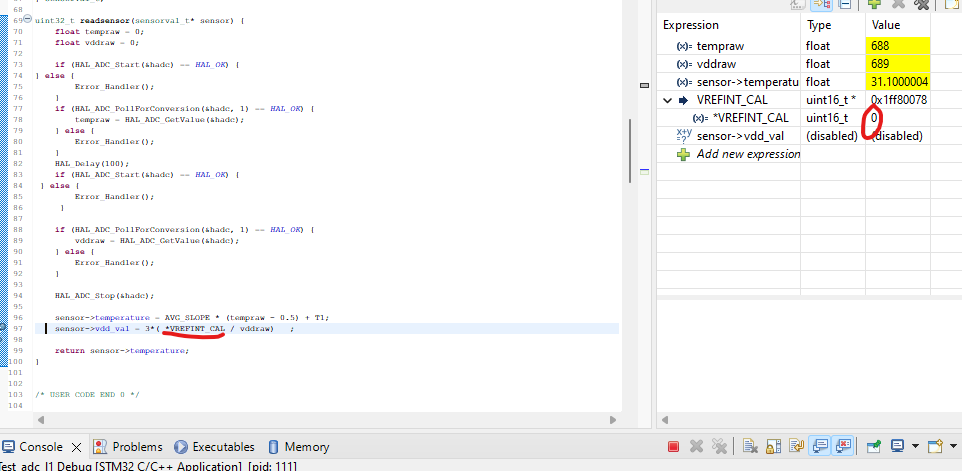Pin the current console
The width and height of the screenshot is (962, 471).
coord(874,446)
